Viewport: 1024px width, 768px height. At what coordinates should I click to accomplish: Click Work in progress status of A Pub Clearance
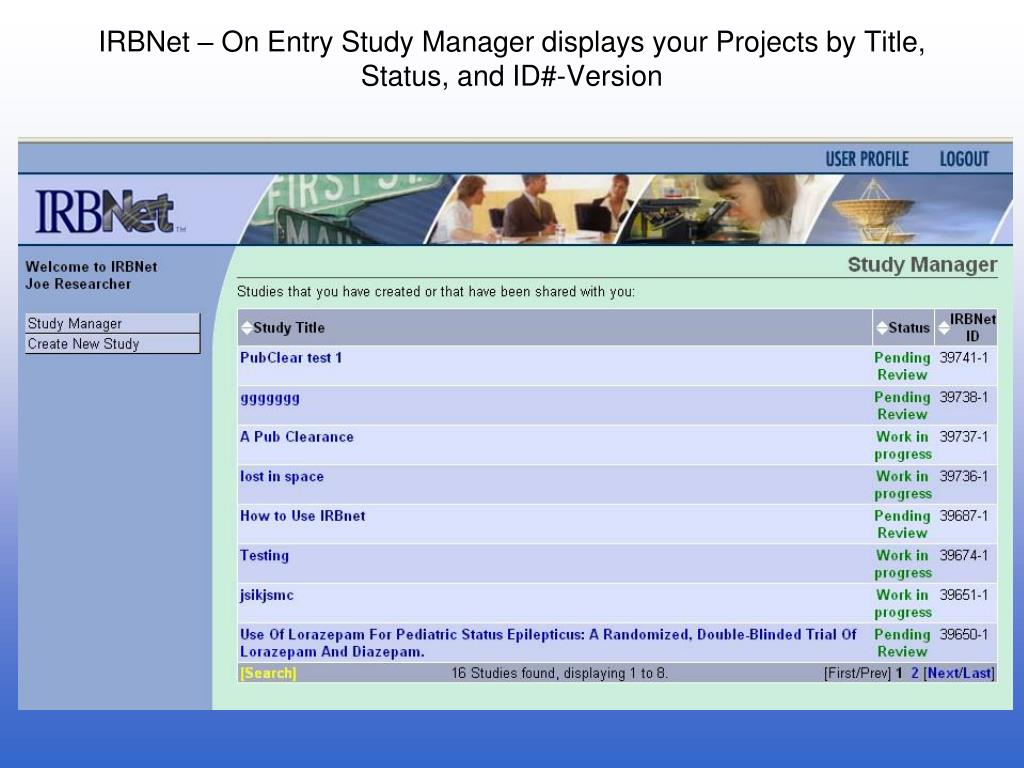point(903,445)
